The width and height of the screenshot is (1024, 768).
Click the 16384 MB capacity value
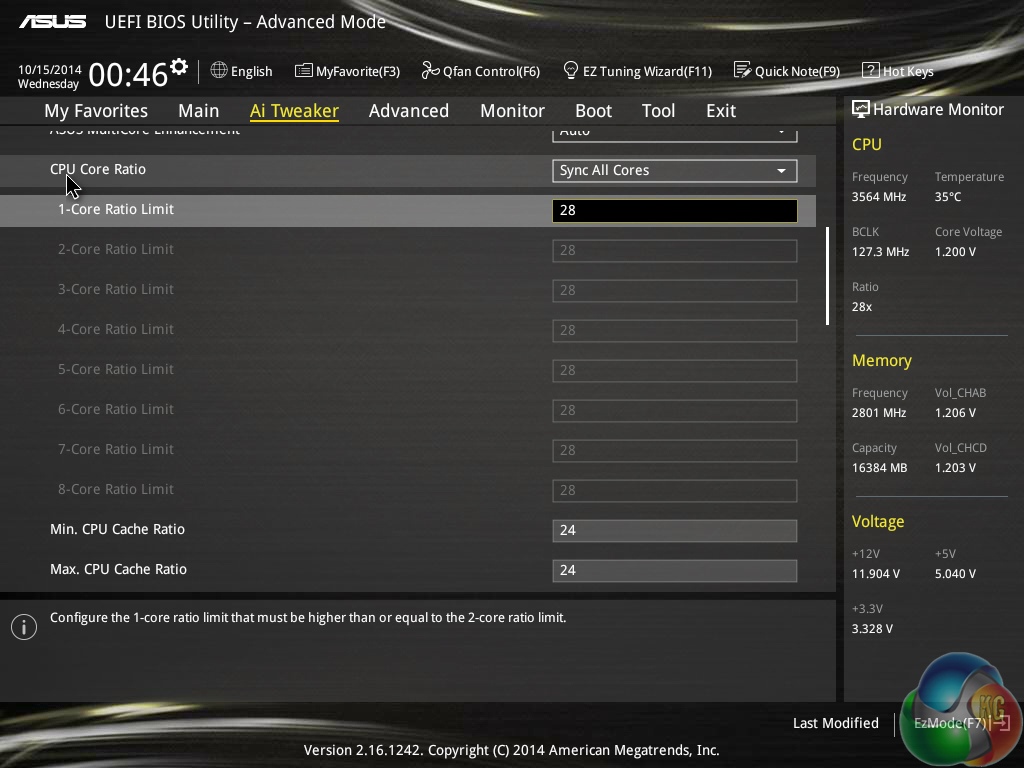(x=879, y=468)
